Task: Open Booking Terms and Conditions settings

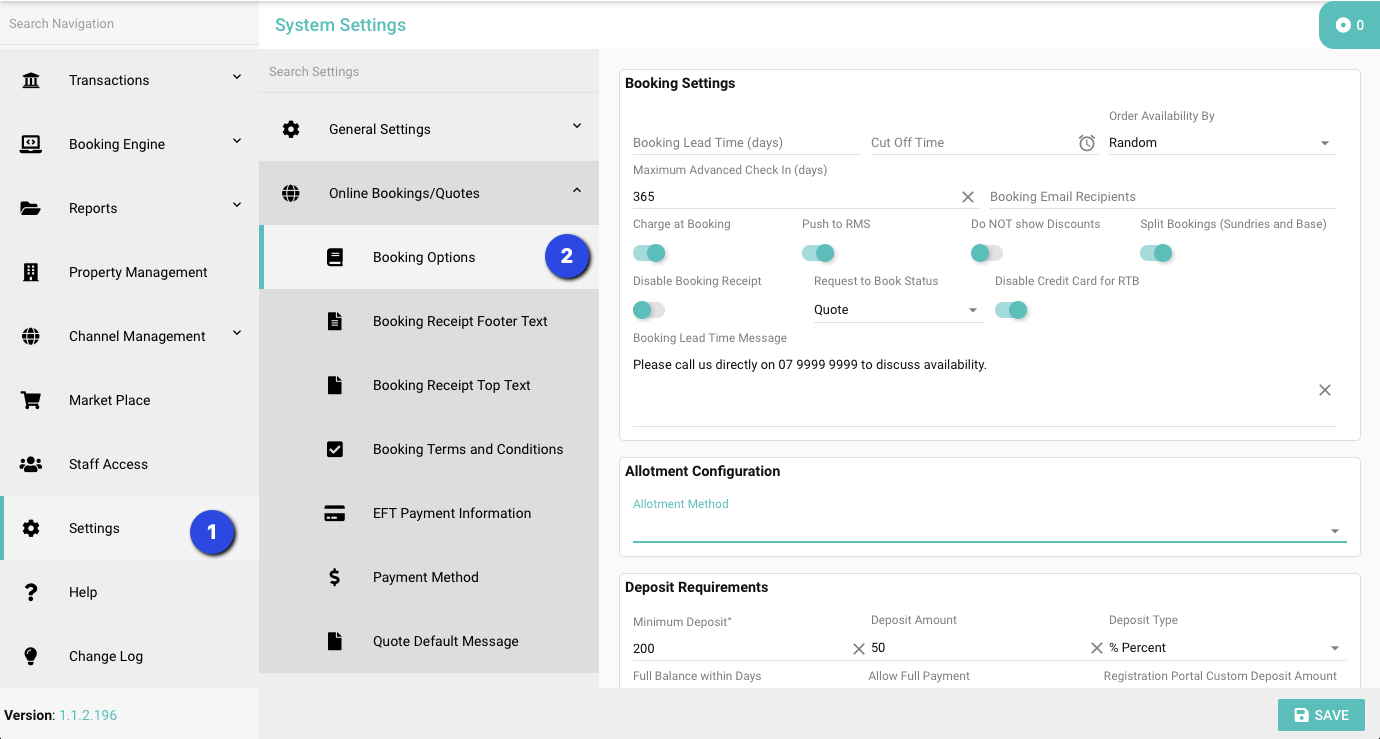Action: tap(467, 449)
